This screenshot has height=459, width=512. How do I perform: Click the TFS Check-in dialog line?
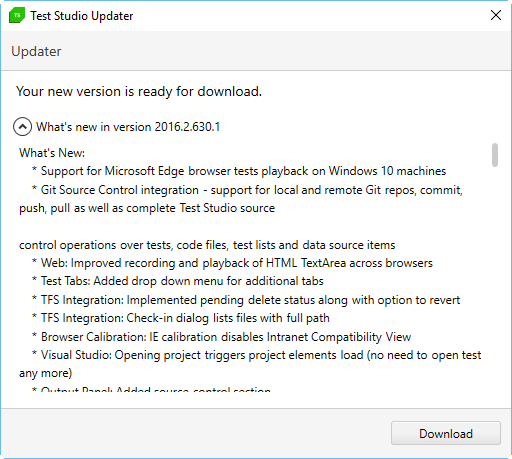[x=181, y=318]
